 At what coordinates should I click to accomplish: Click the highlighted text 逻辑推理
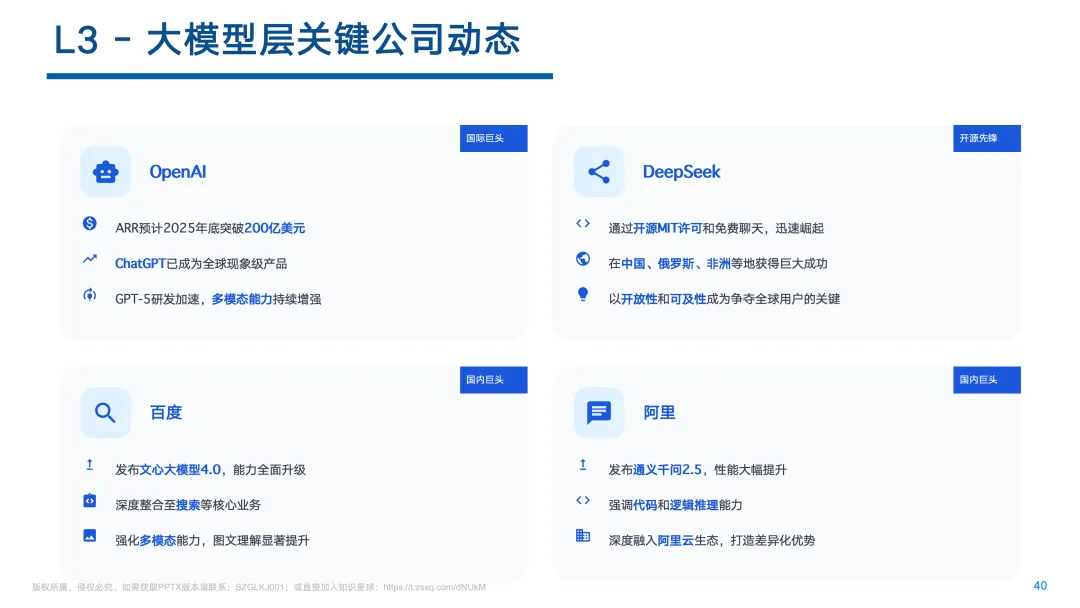click(694, 505)
